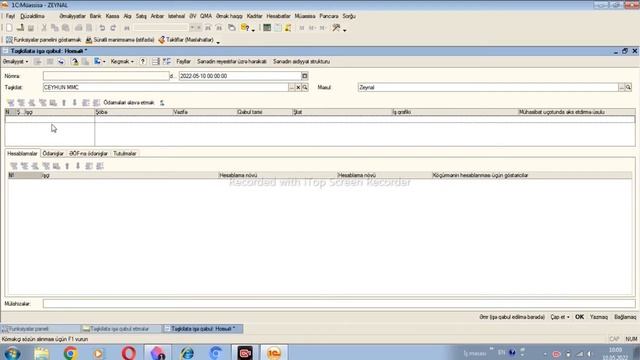This screenshot has height=360, width=640.
Task: Click the Go to action icon with dropdown
Action: tap(99, 62)
